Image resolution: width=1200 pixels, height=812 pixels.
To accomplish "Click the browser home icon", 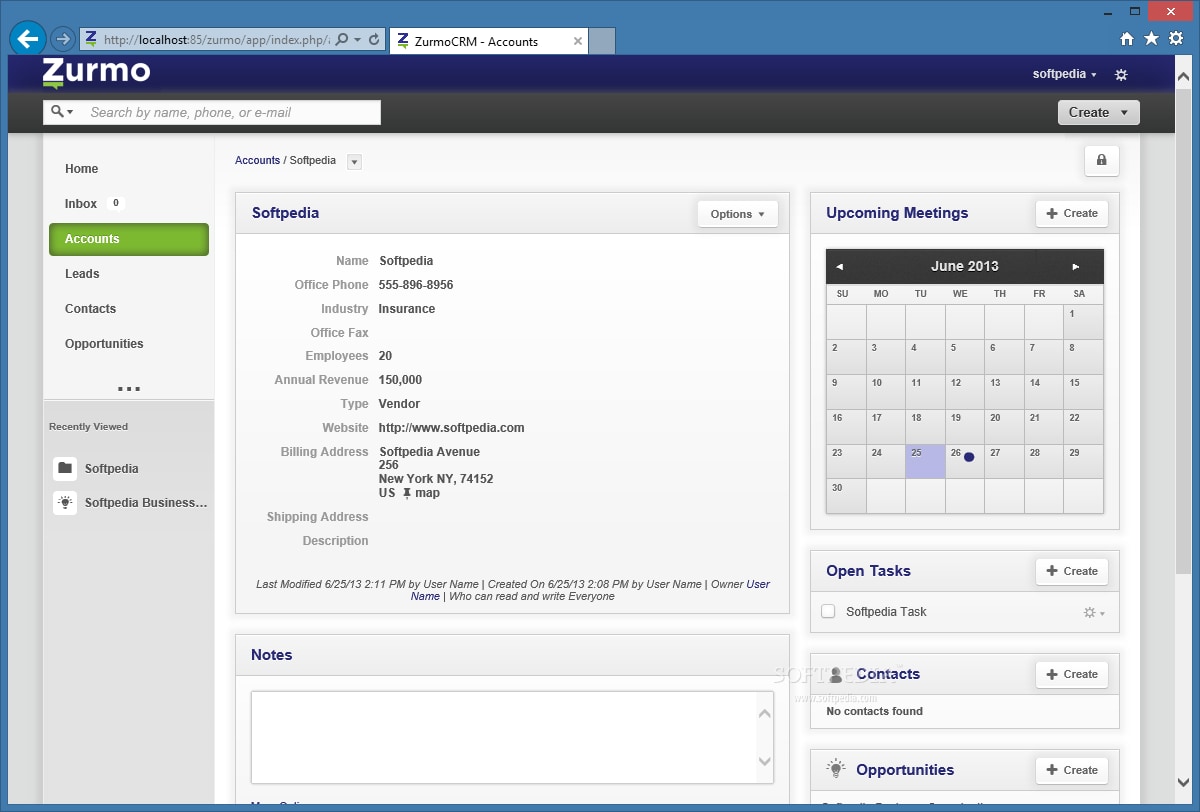I will coord(1126,39).
